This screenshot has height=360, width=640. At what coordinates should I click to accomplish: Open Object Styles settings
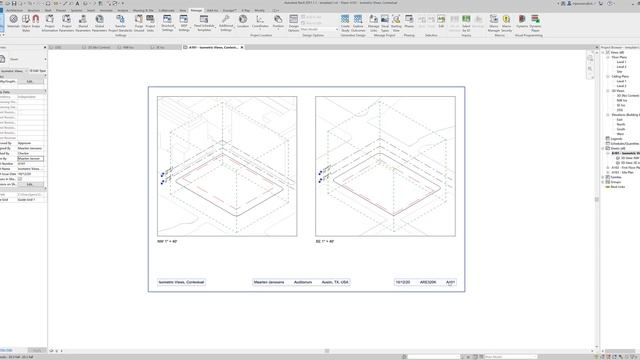click(26, 22)
